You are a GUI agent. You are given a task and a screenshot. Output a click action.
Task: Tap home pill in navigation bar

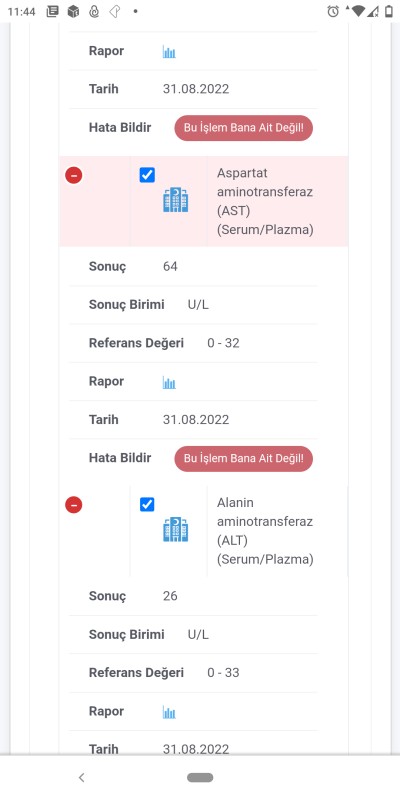[x=200, y=778]
